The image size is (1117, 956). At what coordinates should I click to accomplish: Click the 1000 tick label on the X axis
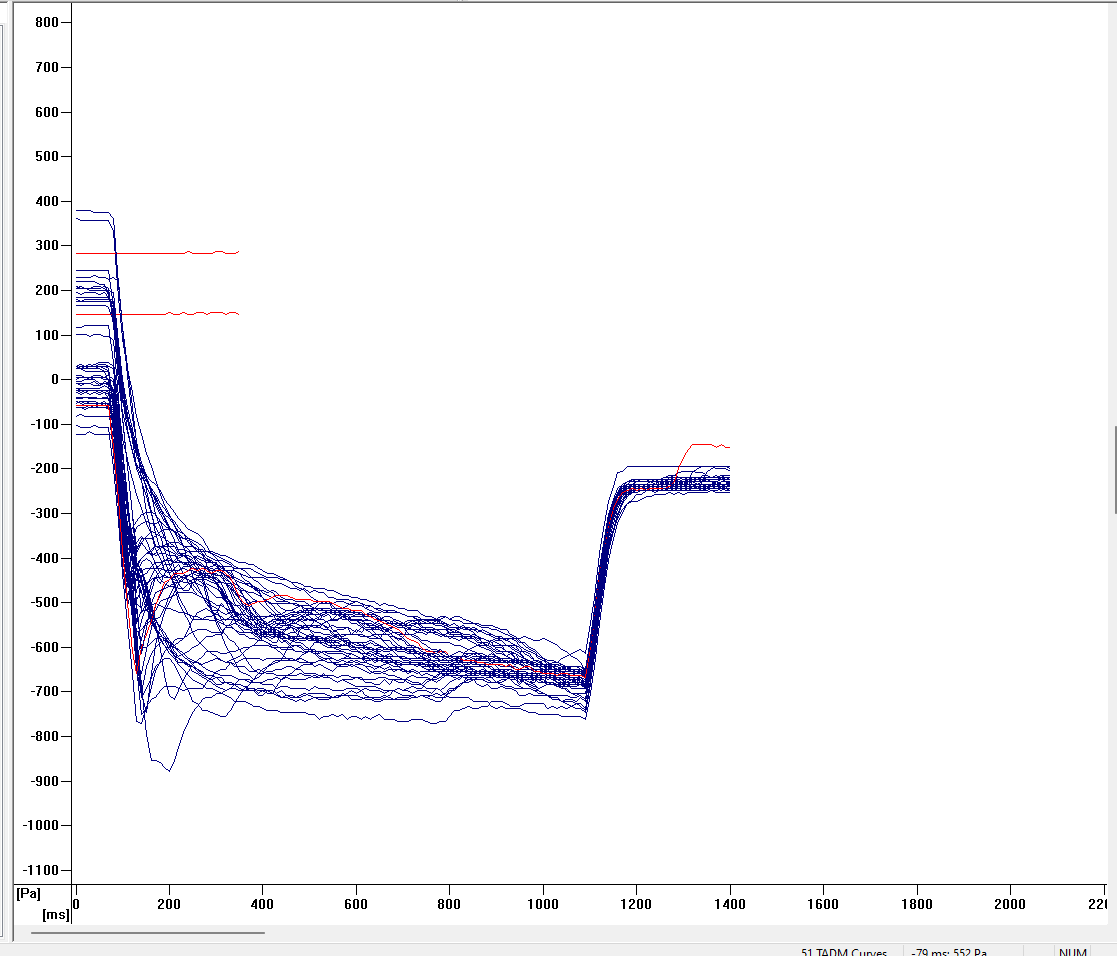click(543, 904)
